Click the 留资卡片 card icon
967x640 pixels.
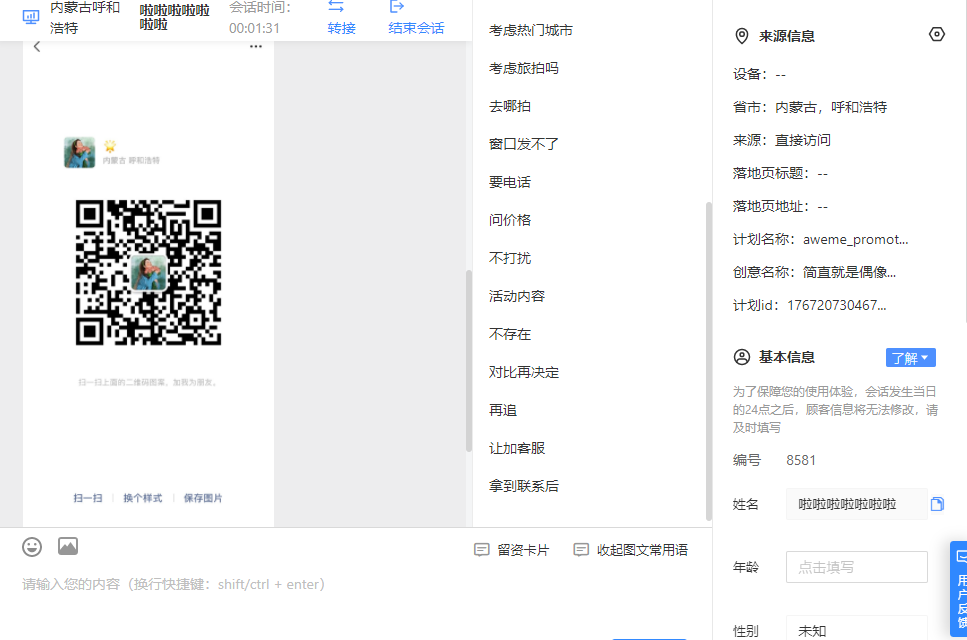(x=482, y=549)
